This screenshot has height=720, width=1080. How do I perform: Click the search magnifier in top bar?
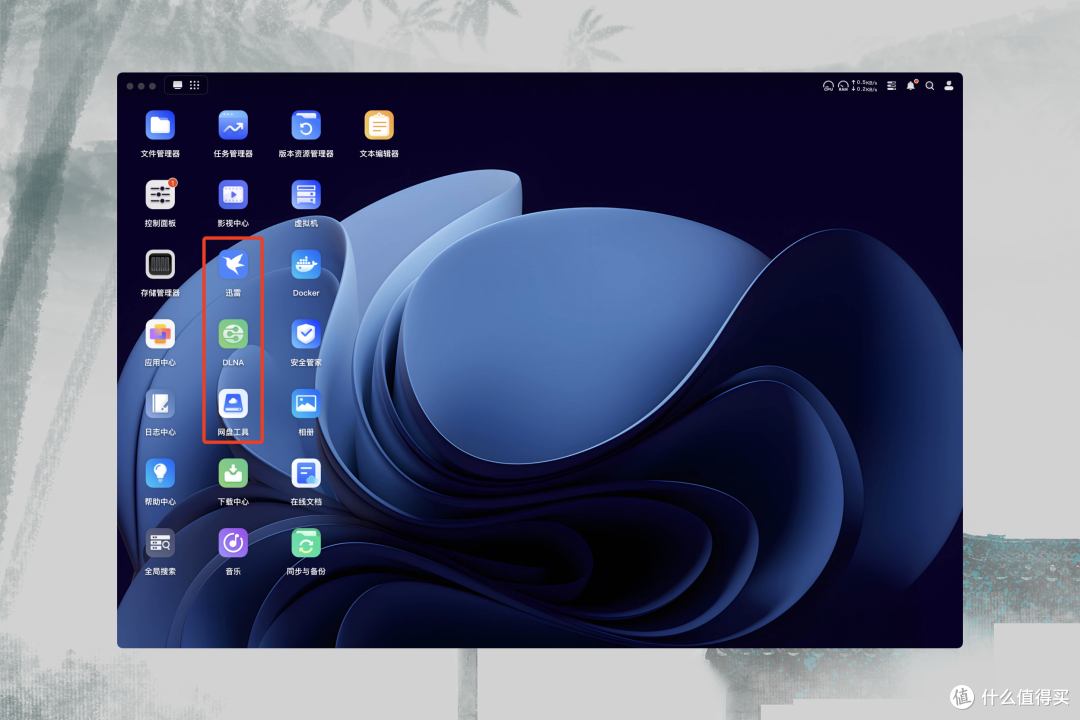(x=930, y=85)
